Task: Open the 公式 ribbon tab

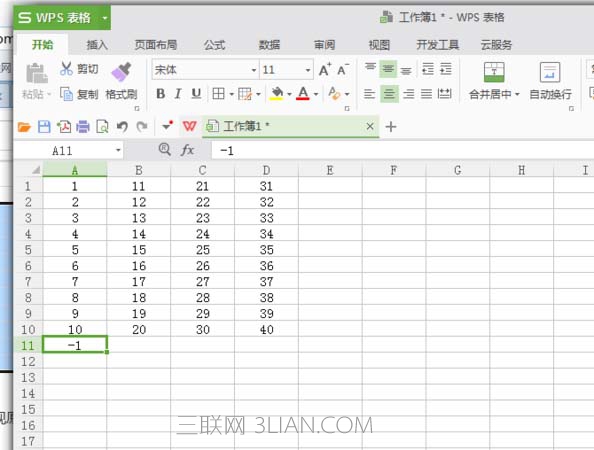Action: coord(215,45)
